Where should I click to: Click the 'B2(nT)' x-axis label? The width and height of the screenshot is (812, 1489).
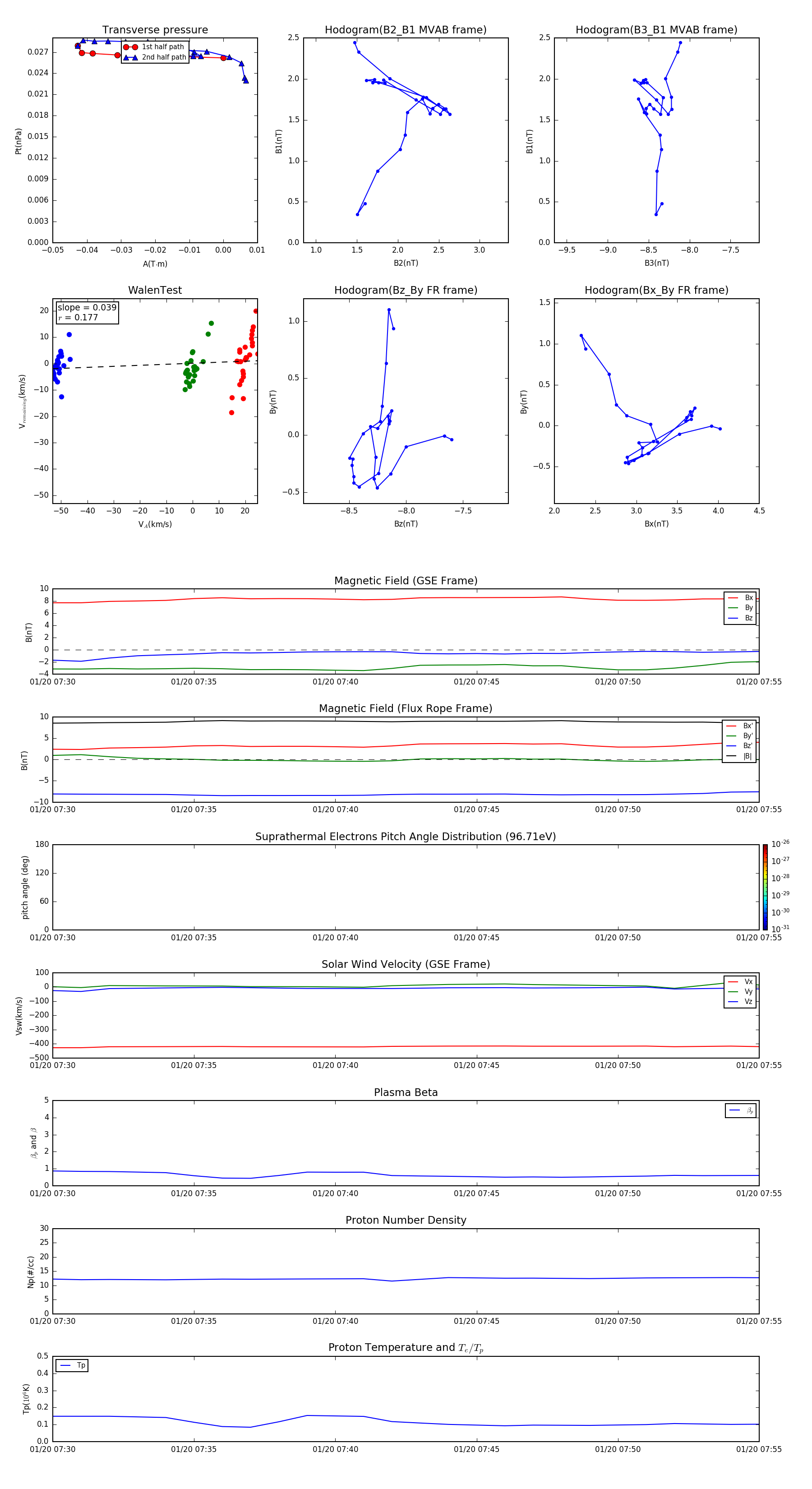click(x=406, y=263)
